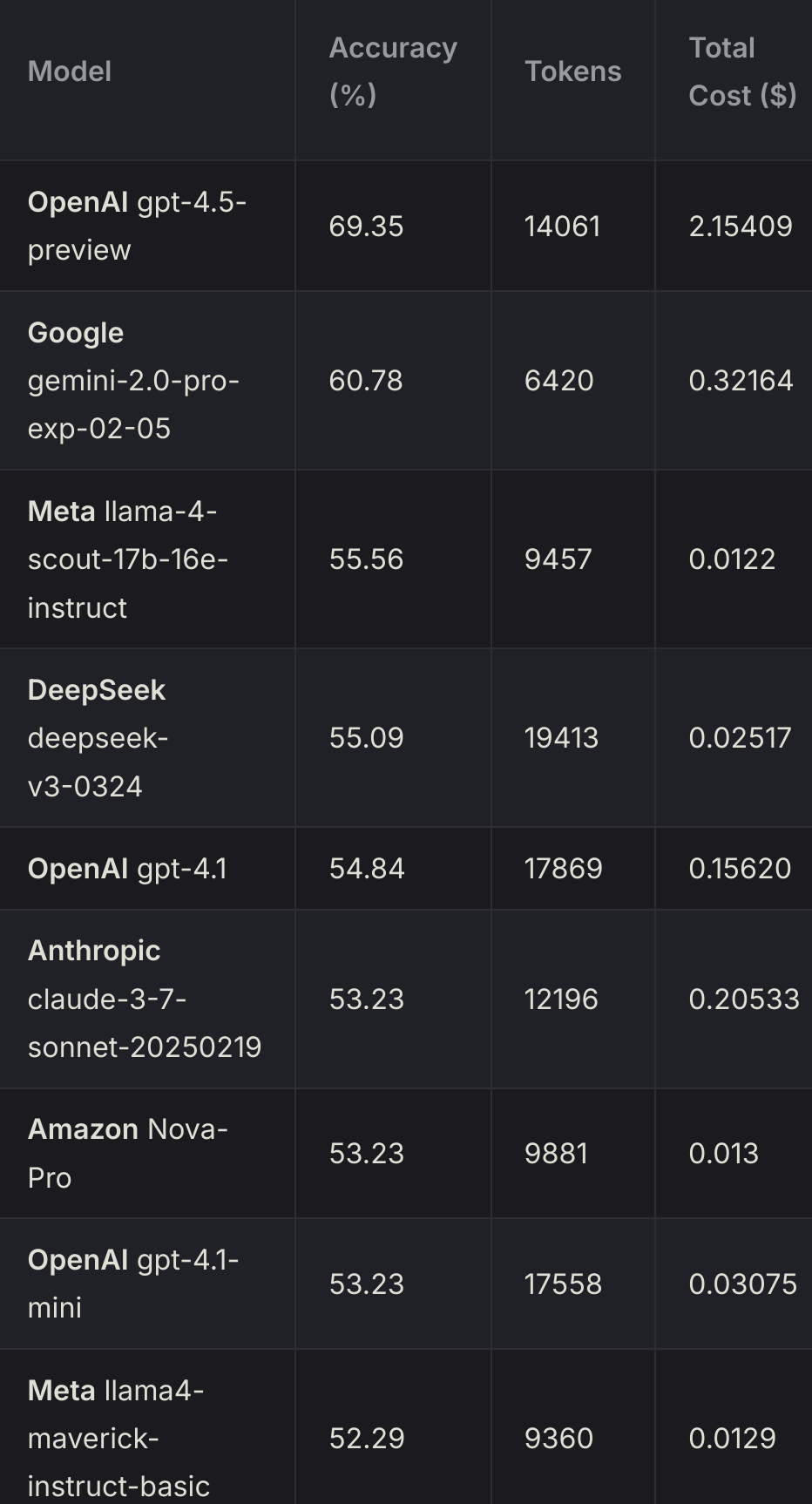The height and width of the screenshot is (1504, 812).
Task: Click the 14061 tokens value
Action: (x=562, y=227)
